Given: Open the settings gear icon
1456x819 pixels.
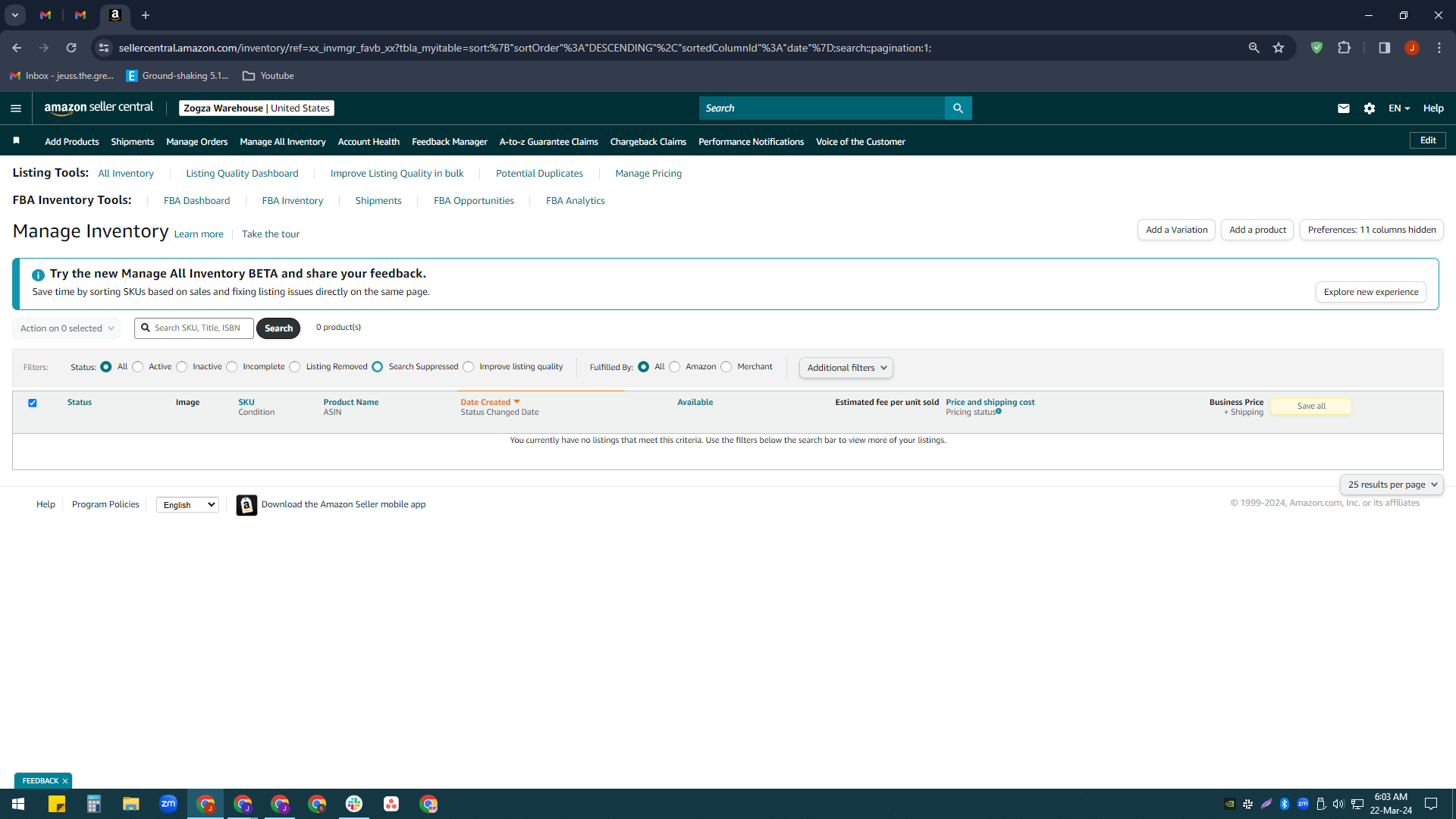Looking at the screenshot, I should [1369, 108].
